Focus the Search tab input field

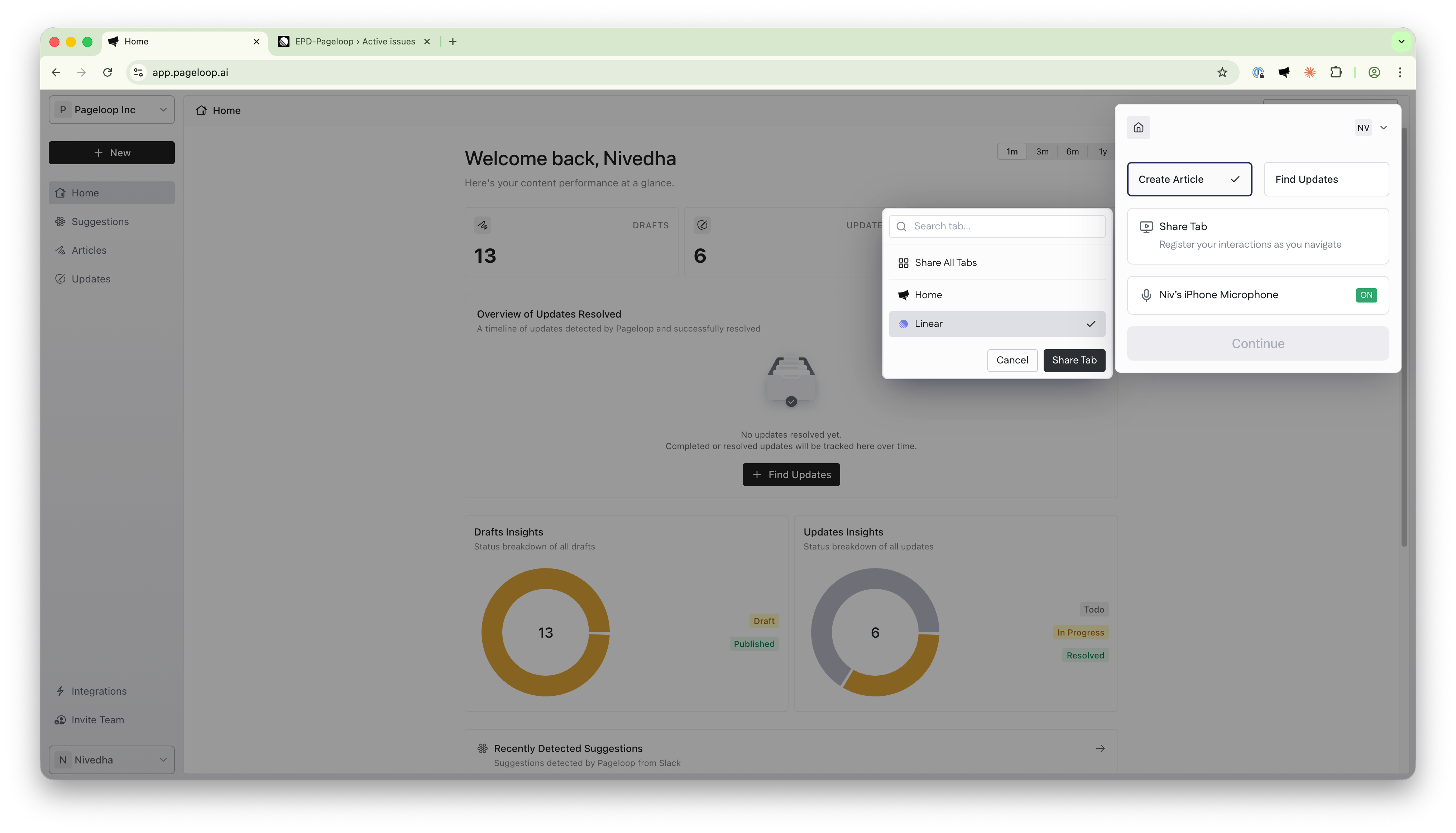click(996, 226)
